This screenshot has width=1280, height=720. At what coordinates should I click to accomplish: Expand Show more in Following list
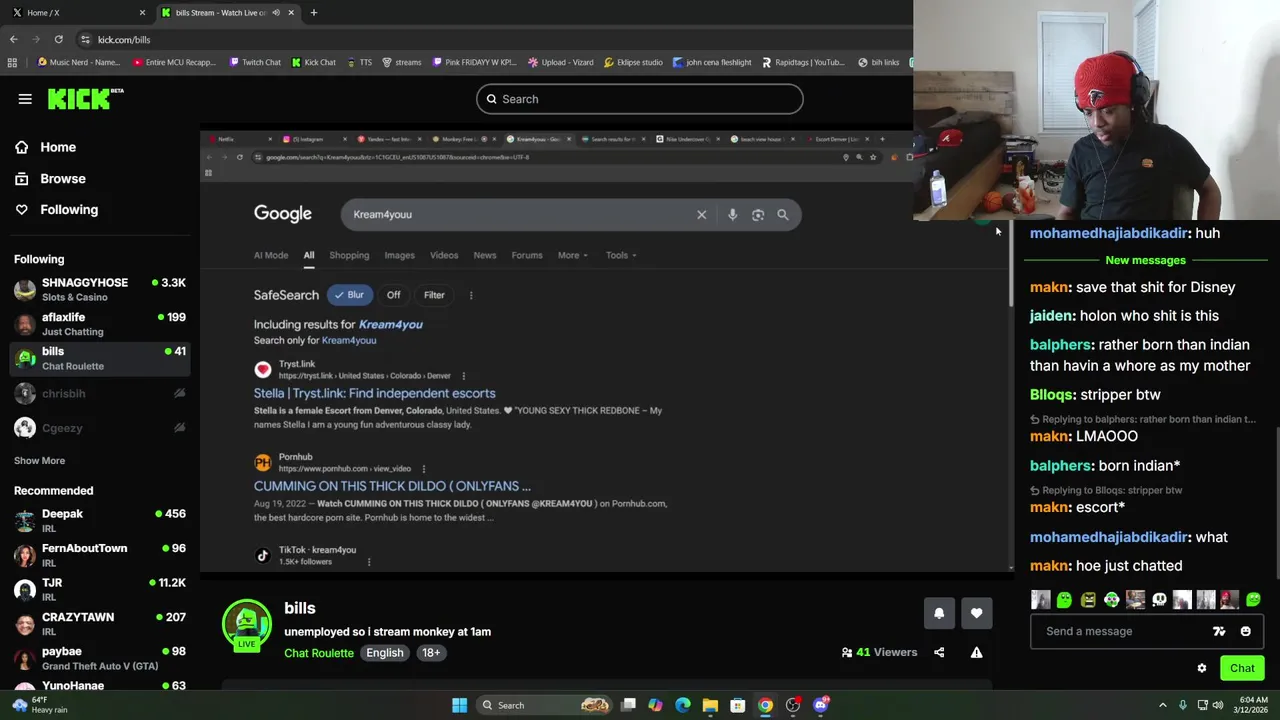point(39,460)
